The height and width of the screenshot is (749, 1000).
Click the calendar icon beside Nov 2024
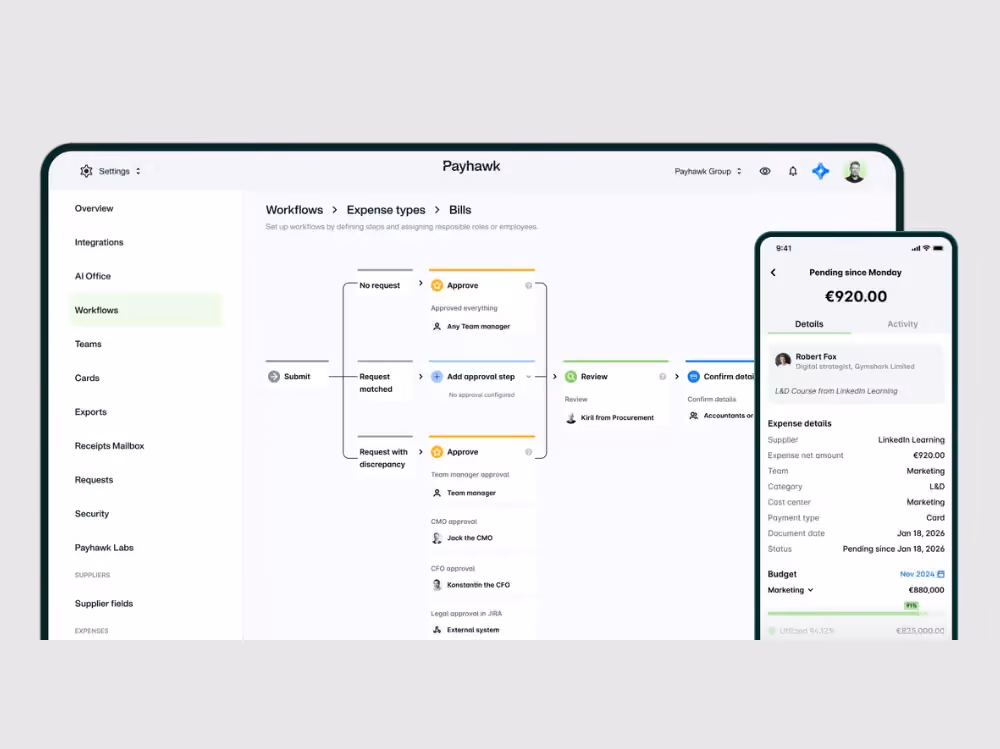(x=941, y=574)
